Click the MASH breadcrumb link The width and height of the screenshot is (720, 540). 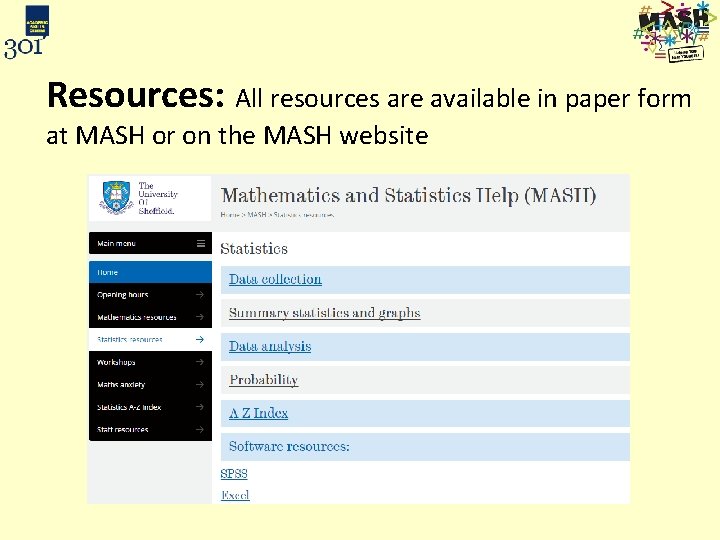point(257,214)
